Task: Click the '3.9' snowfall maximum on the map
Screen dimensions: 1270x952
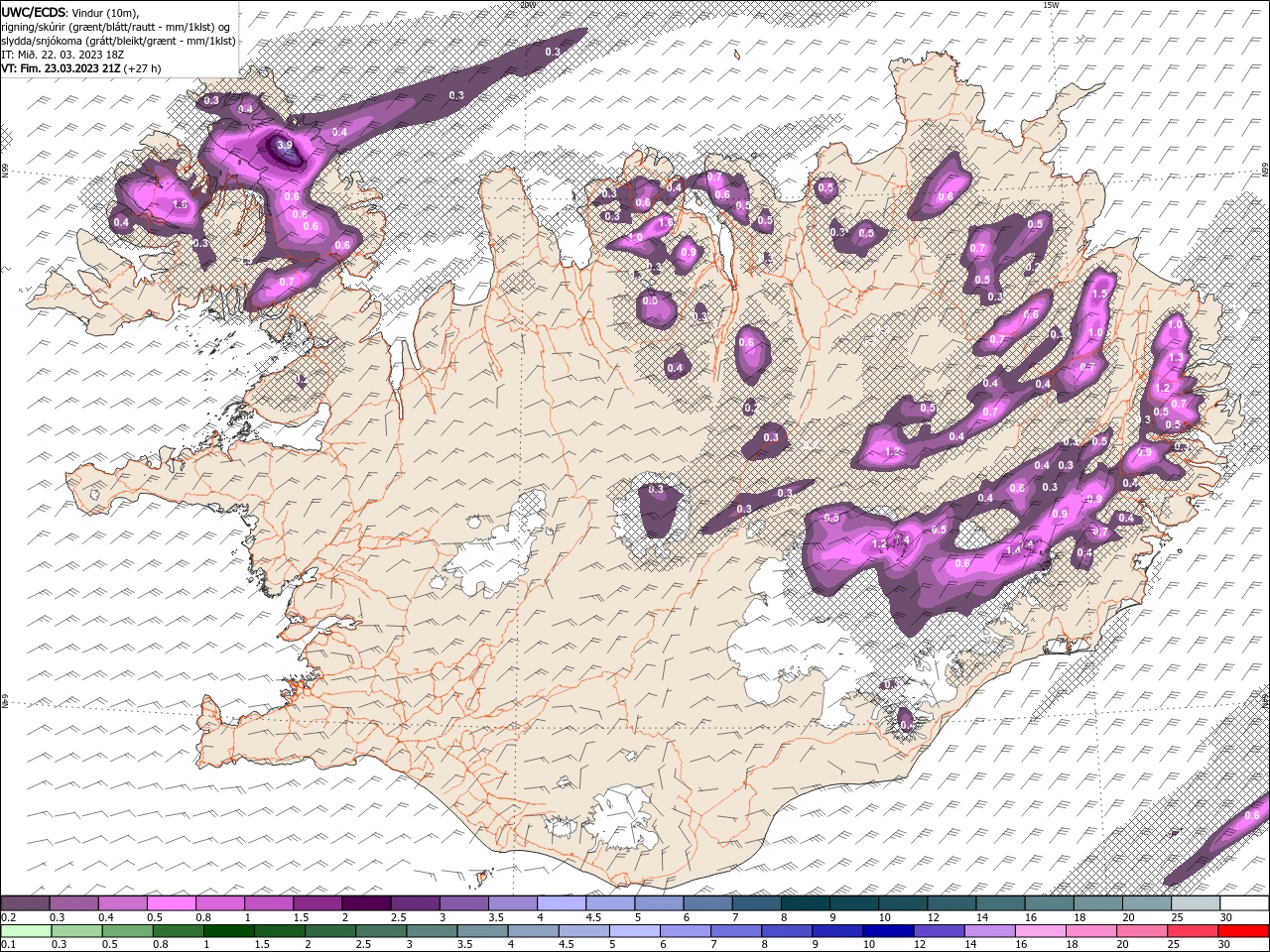Action: tap(285, 145)
